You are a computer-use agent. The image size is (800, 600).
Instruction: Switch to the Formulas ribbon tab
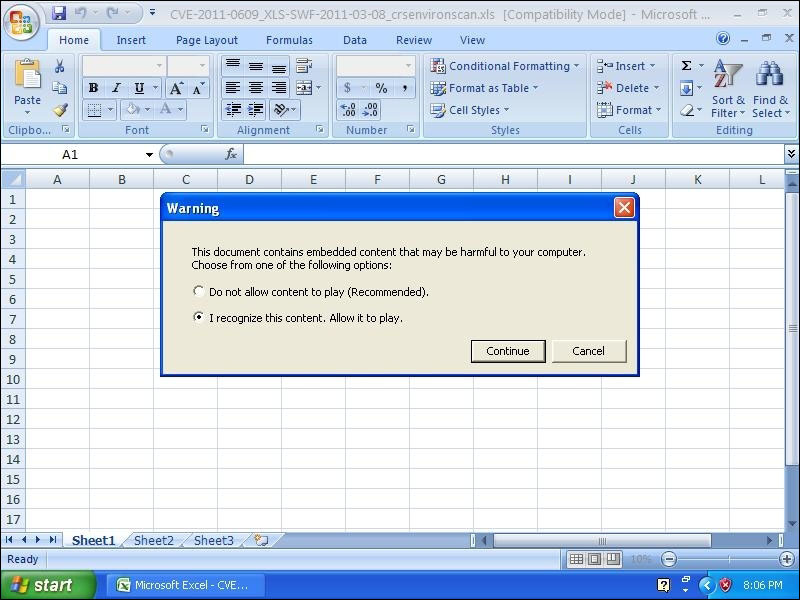coord(290,40)
